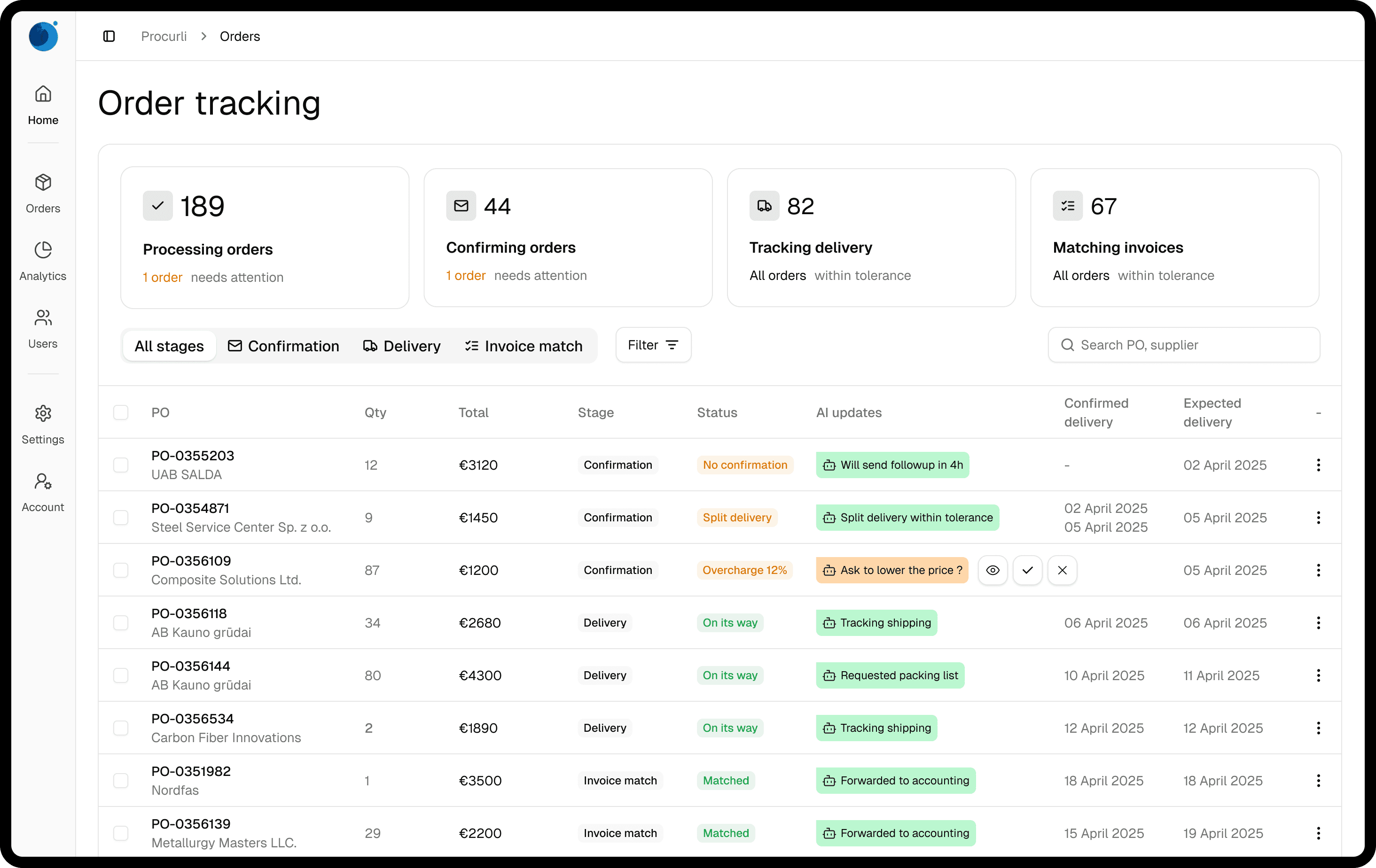Viewport: 1376px width, 868px height.
Task: Open the actions menu for PO-0356118
Action: point(1318,623)
